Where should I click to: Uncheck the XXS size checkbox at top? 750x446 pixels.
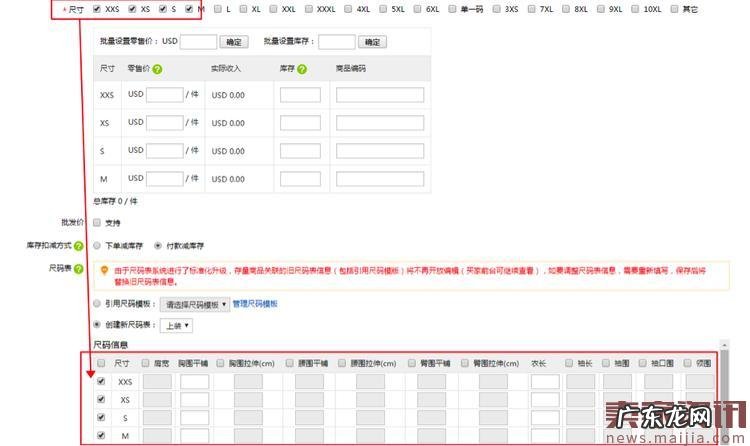[97, 9]
